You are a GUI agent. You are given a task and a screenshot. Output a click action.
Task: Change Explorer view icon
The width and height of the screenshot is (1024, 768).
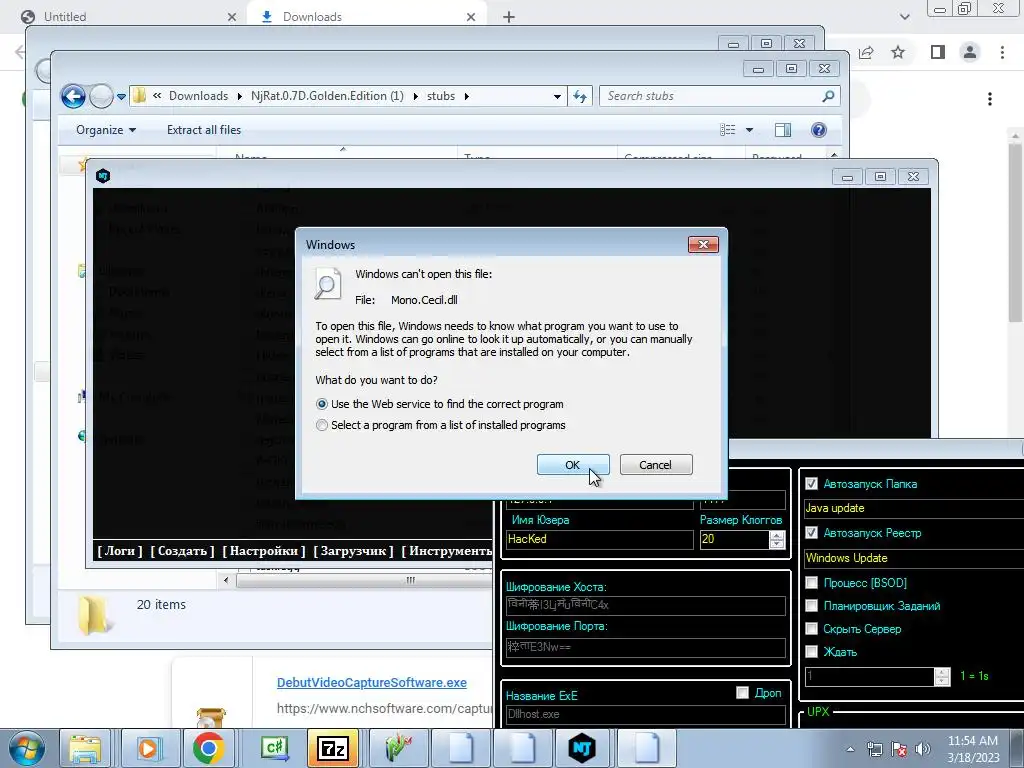tap(728, 130)
